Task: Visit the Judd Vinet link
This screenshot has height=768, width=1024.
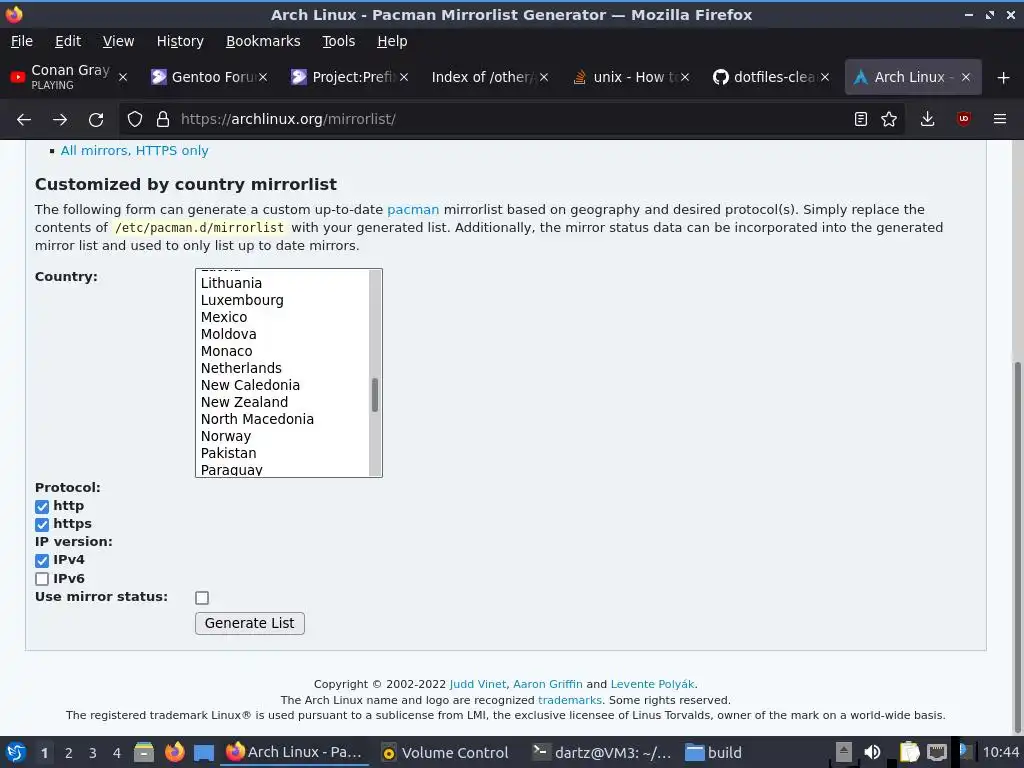Action: point(477,684)
